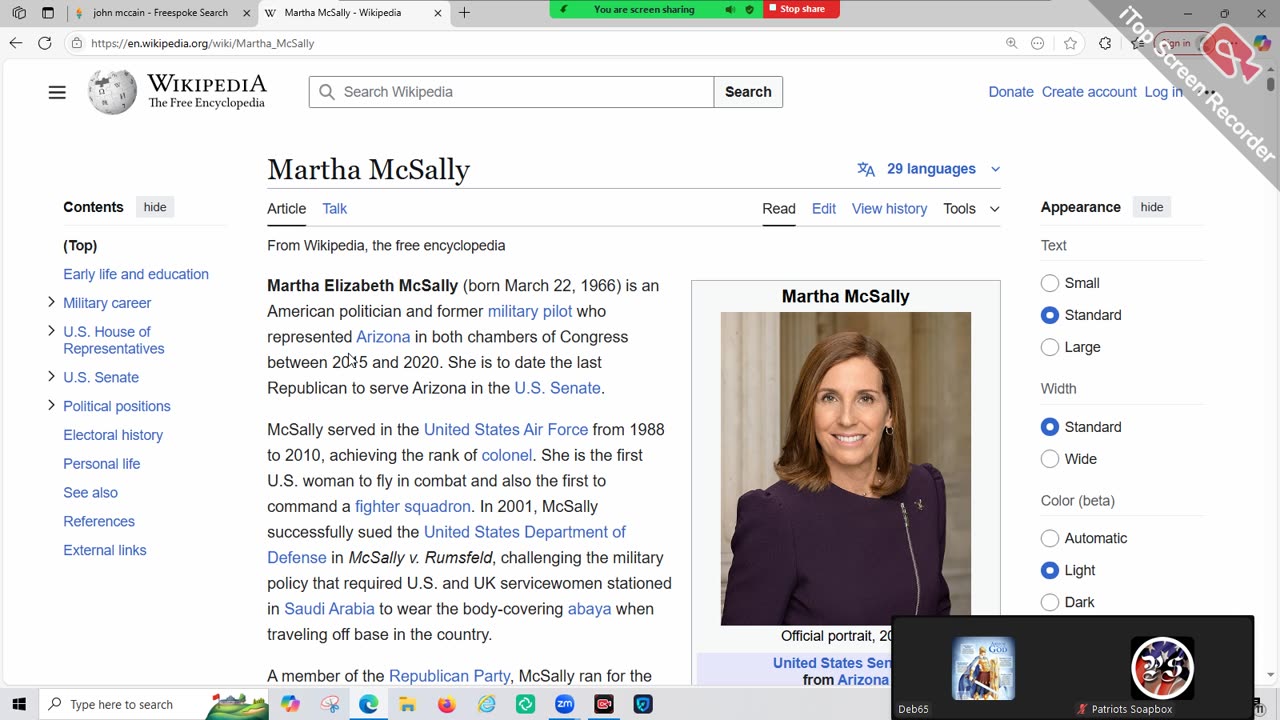Jump to Electoral history in contents
This screenshot has height=720, width=1280.
tap(113, 435)
